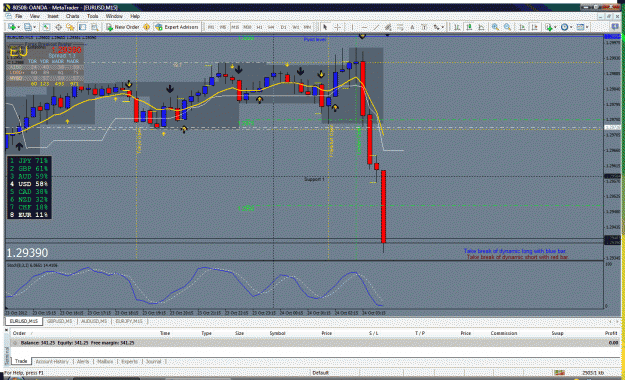The width and height of the screenshot is (625, 380).
Task: Expand the Periods dropdown arrow
Action: [x=571, y=27]
